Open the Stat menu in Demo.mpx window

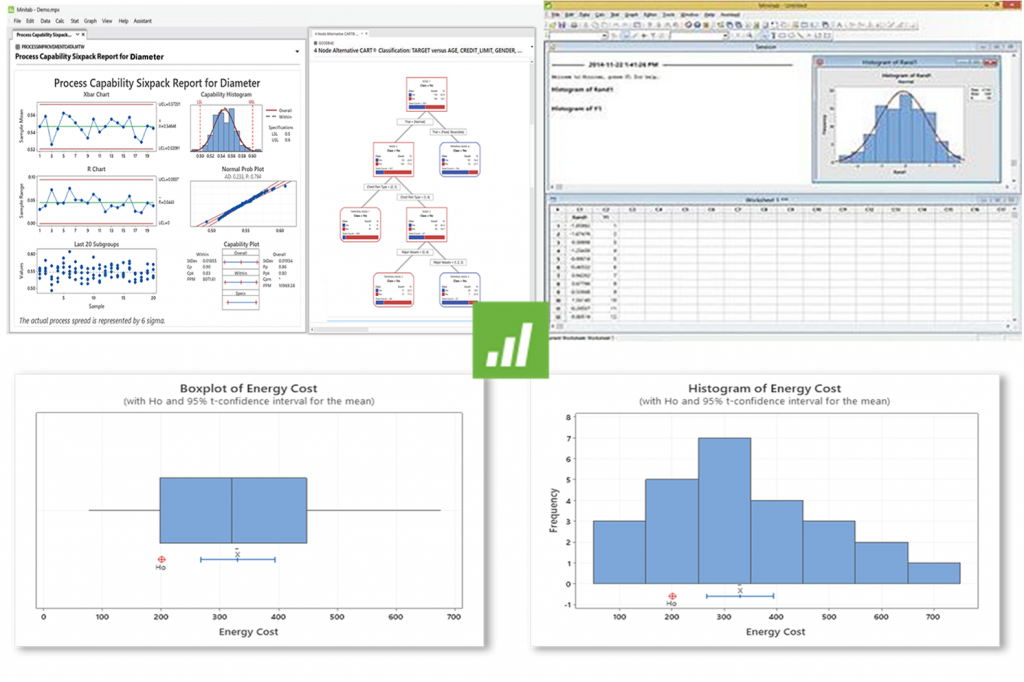(75, 20)
